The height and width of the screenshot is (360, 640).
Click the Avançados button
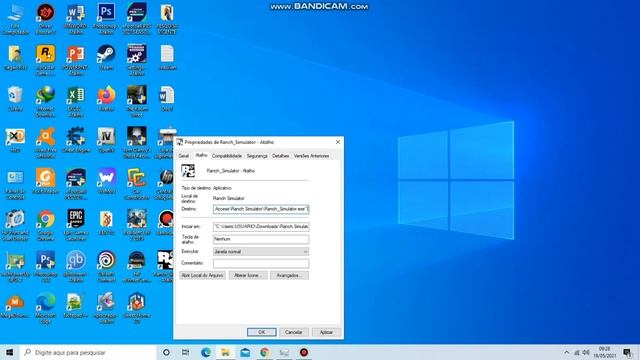pos(289,276)
